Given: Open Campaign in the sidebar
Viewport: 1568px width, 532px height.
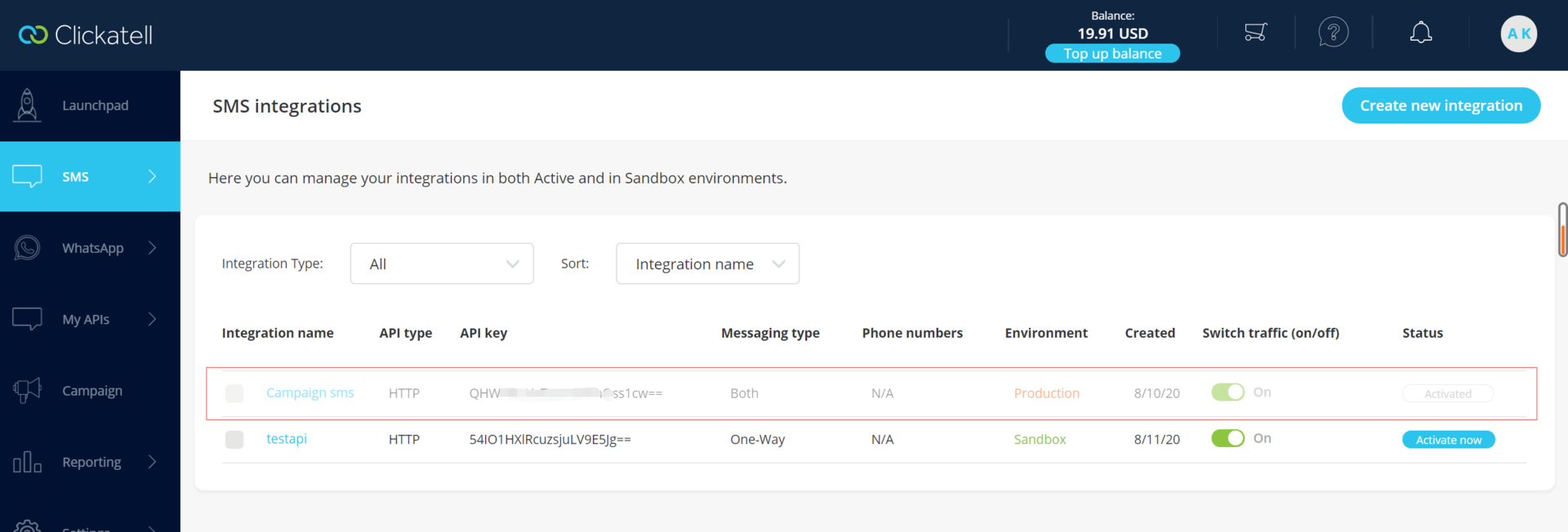Looking at the screenshot, I should click(90, 391).
